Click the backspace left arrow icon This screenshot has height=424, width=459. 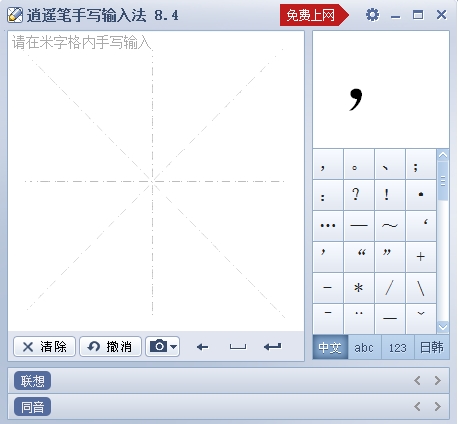coord(202,347)
